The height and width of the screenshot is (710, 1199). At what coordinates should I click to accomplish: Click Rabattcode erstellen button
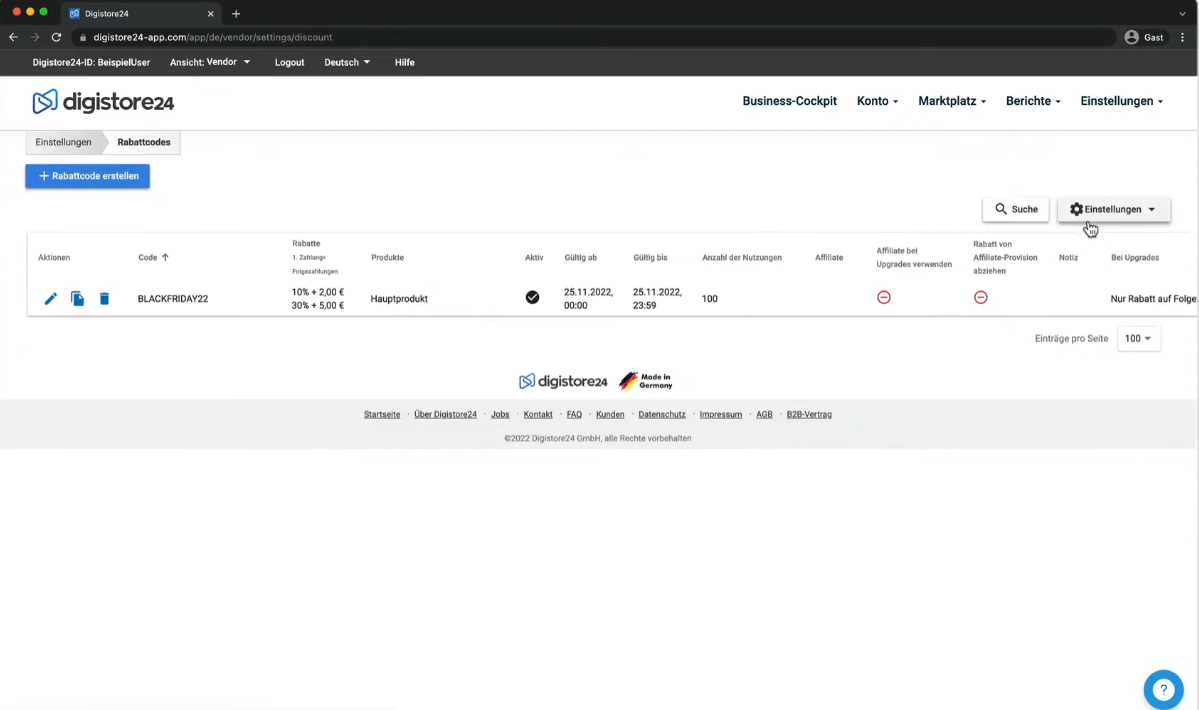click(x=87, y=176)
